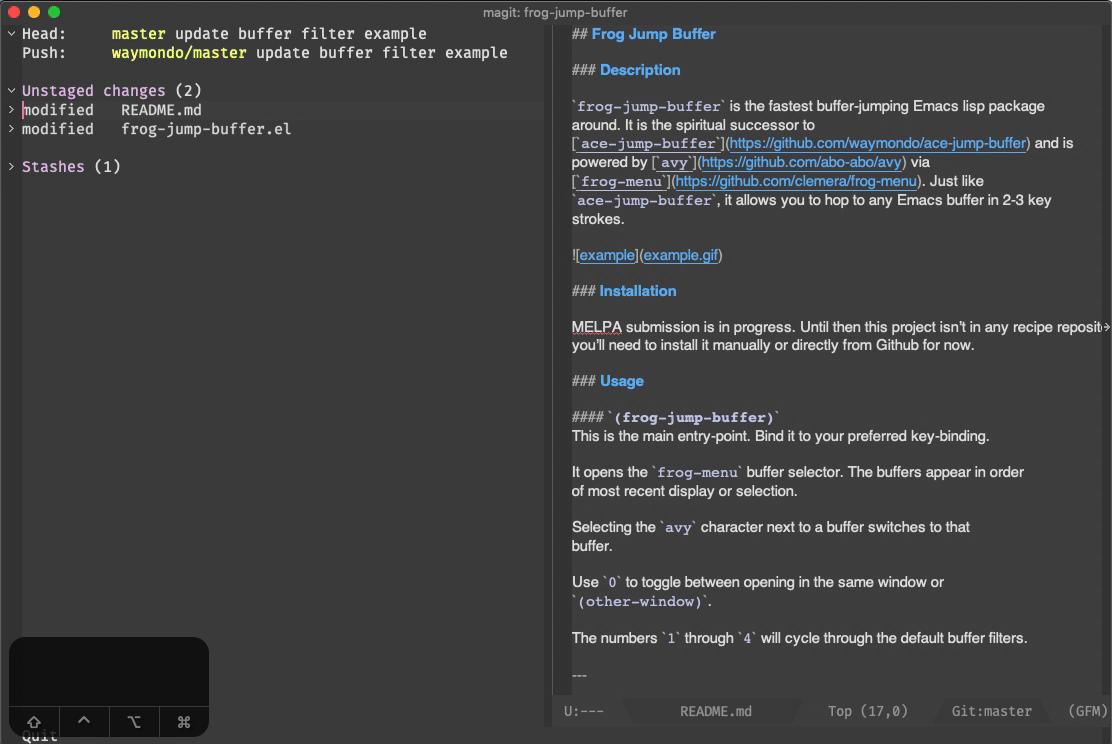Collapse the Head section chevron
1112x744 pixels.
(11, 33)
